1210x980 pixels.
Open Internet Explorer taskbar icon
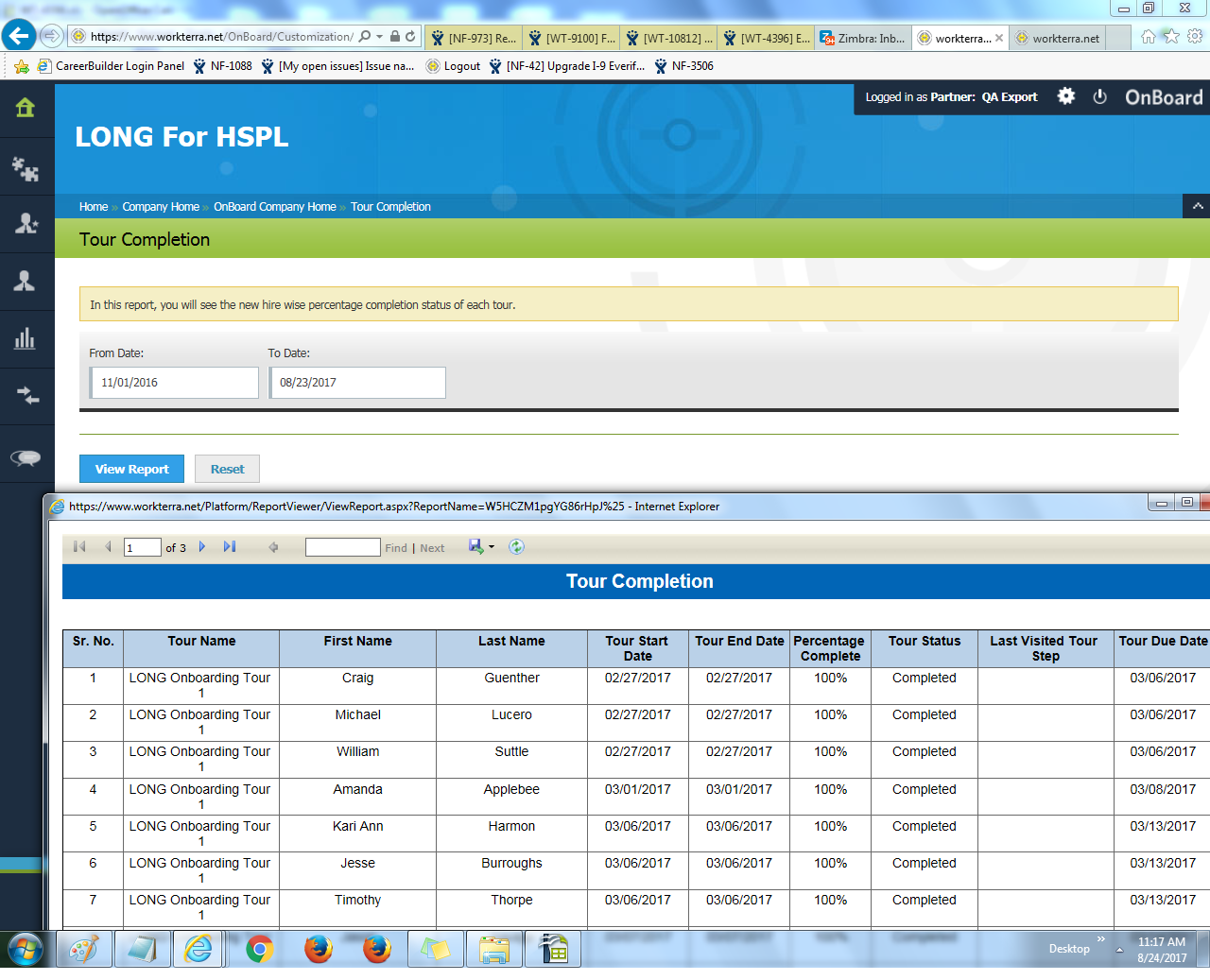(199, 949)
